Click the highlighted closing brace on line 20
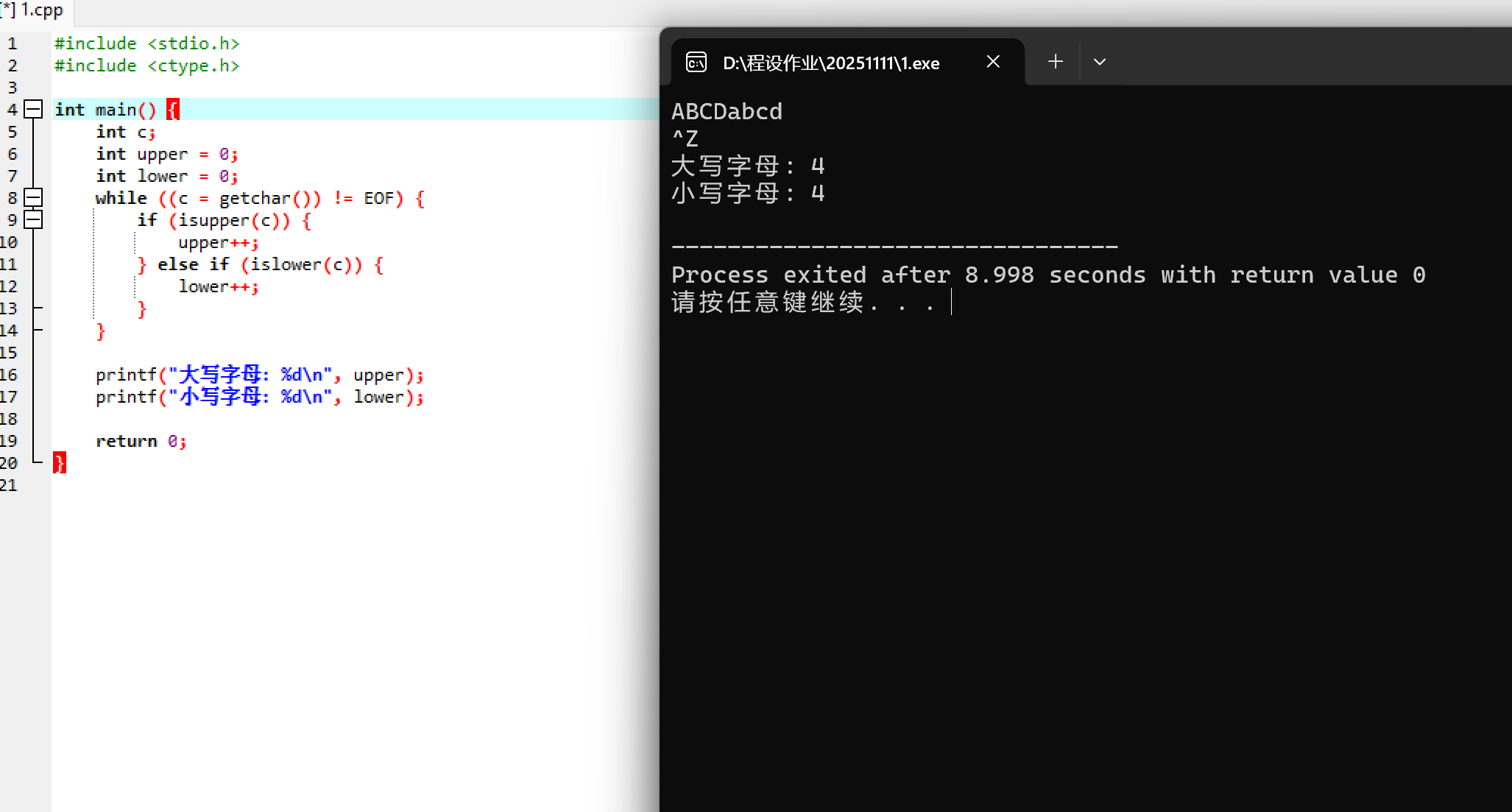1512x812 pixels. tap(60, 463)
